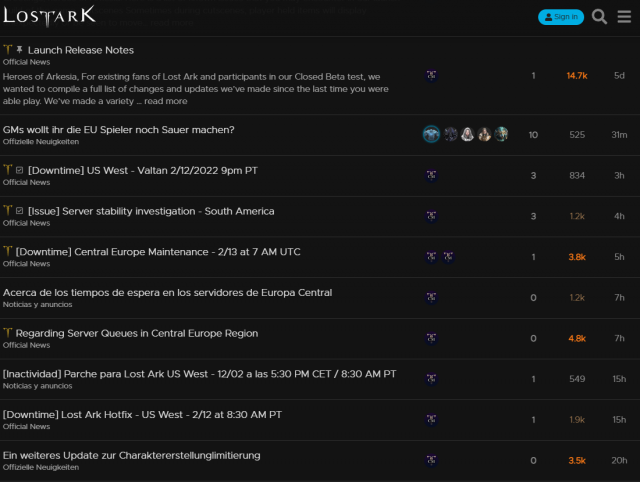The image size is (640, 482).
Task: Click the Lost Ark logo
Action: (49, 15)
